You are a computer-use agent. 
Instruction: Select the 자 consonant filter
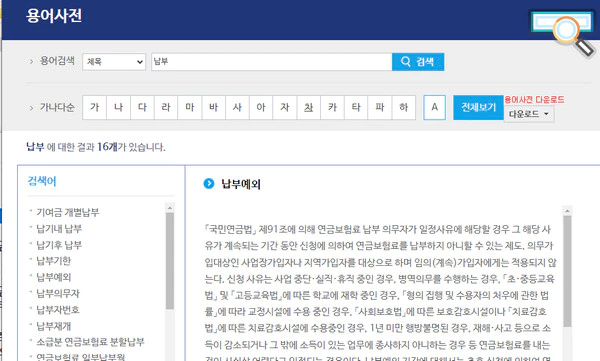coord(285,107)
